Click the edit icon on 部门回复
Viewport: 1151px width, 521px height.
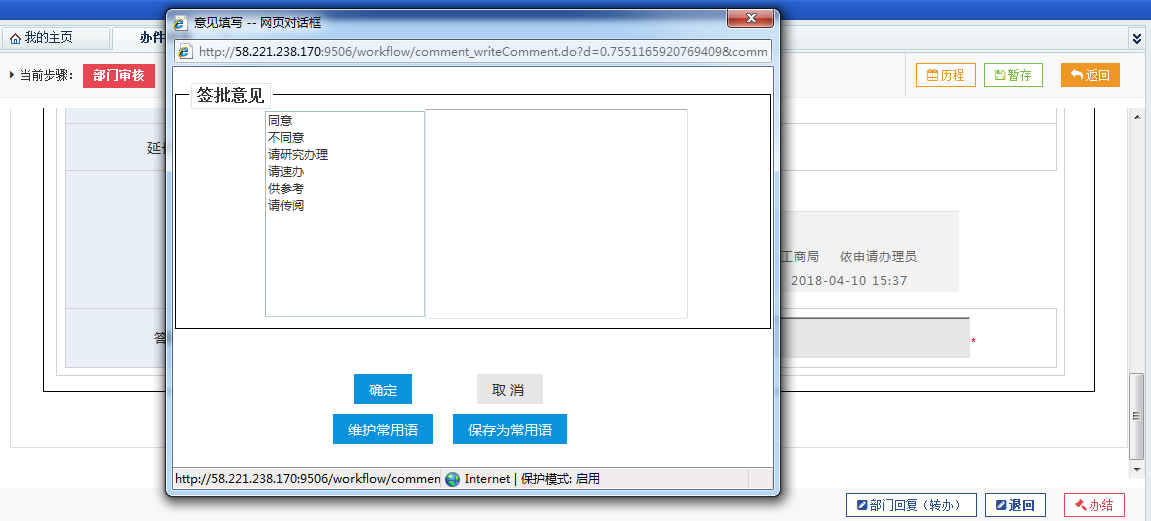(862, 505)
